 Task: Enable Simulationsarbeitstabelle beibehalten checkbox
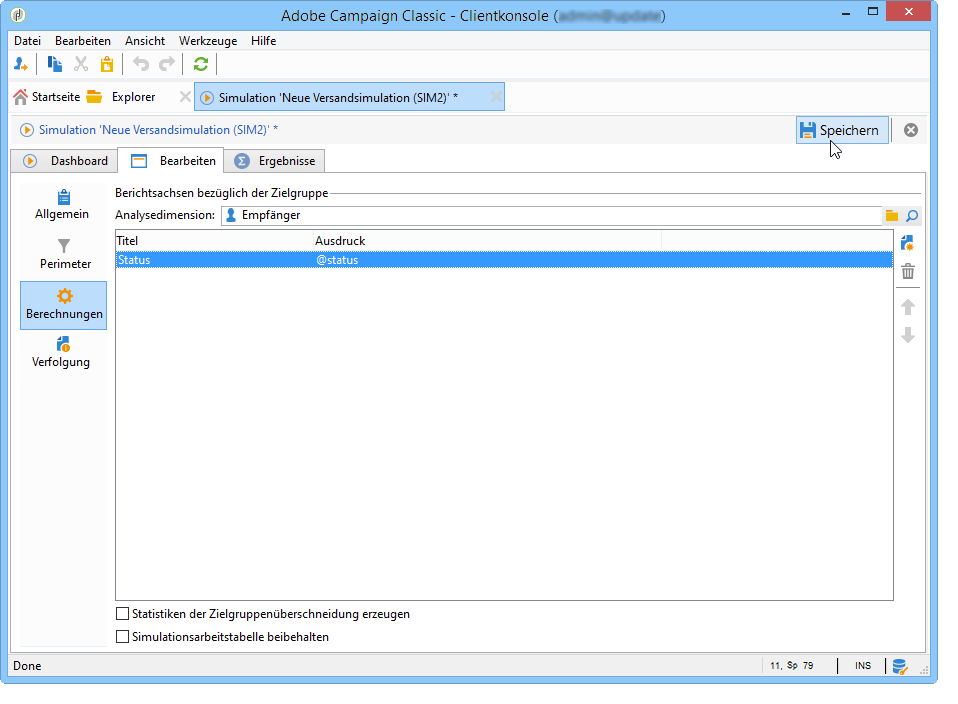(x=123, y=637)
